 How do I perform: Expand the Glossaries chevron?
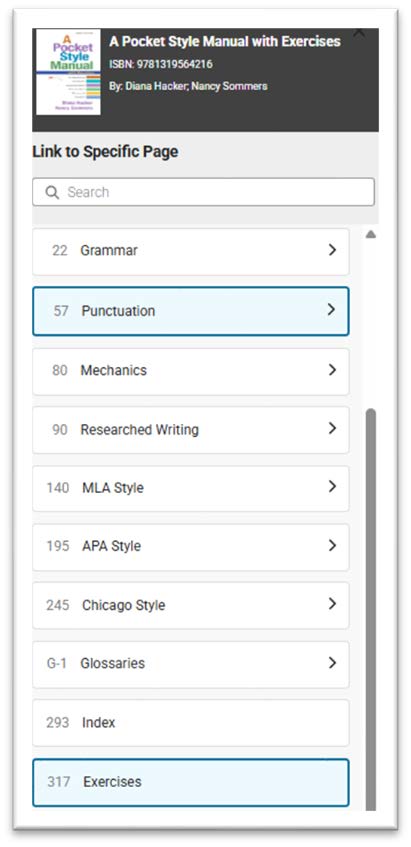point(333,663)
